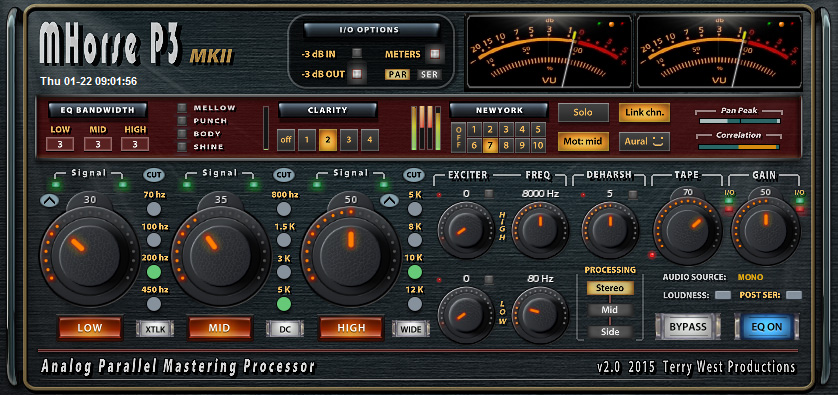The width and height of the screenshot is (838, 395).
Task: Enable the SHINE preset checkbox
Action: (182, 146)
